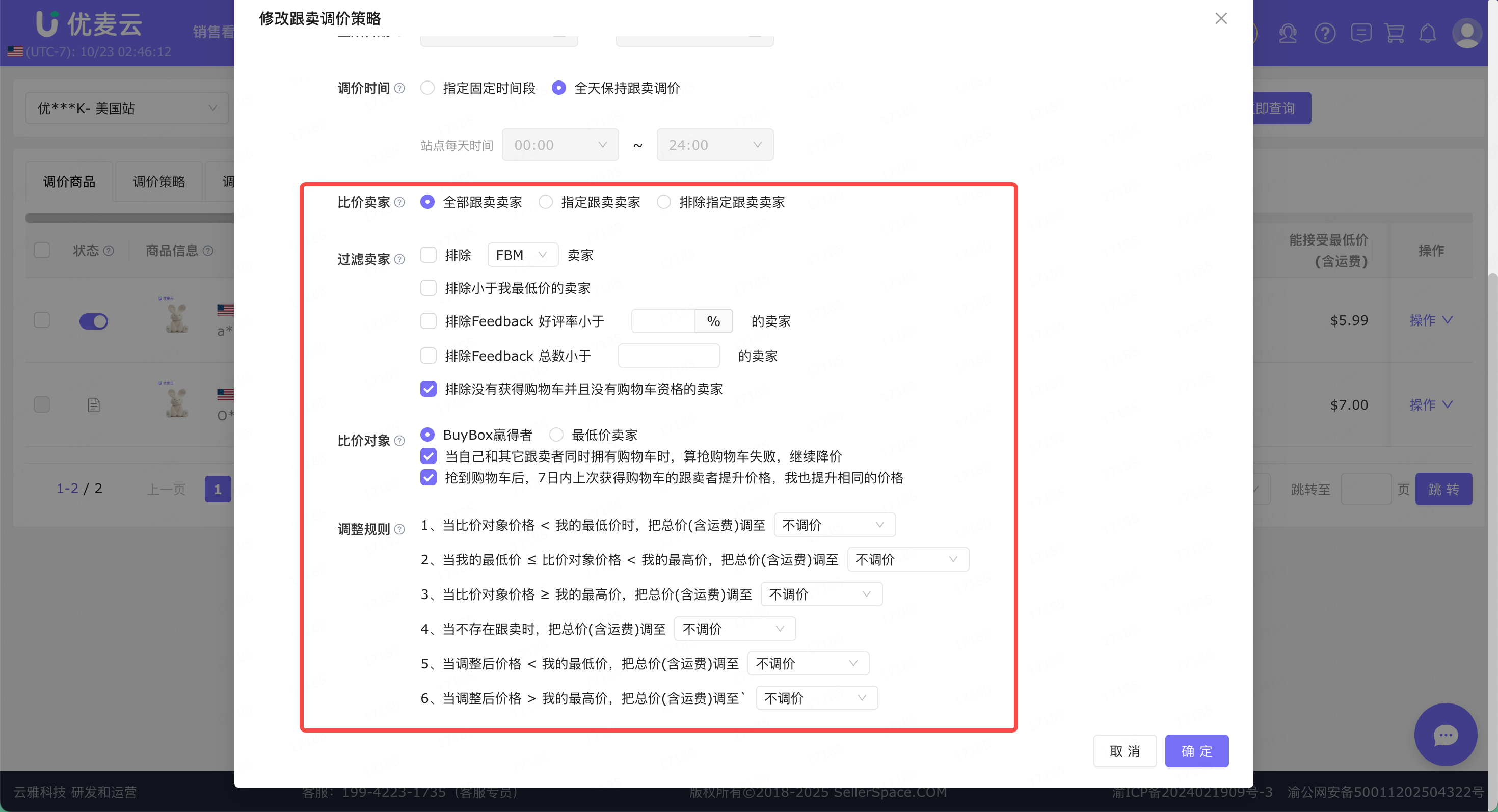The image size is (1498, 812).
Task: Open the FBM seller type dropdown
Action: [x=522, y=255]
